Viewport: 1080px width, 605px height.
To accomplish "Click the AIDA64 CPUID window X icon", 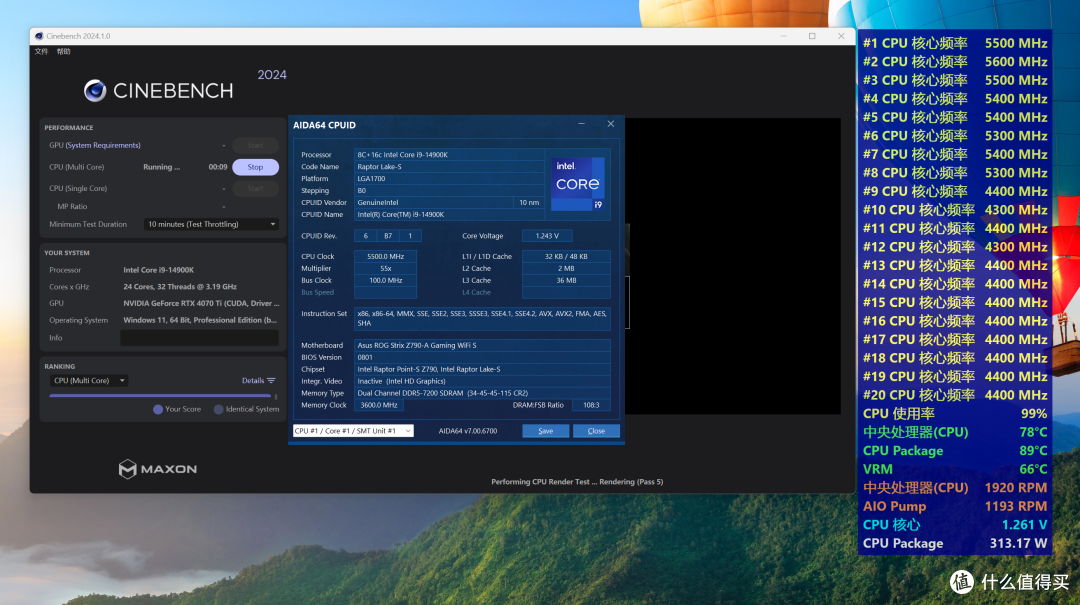I will point(610,124).
